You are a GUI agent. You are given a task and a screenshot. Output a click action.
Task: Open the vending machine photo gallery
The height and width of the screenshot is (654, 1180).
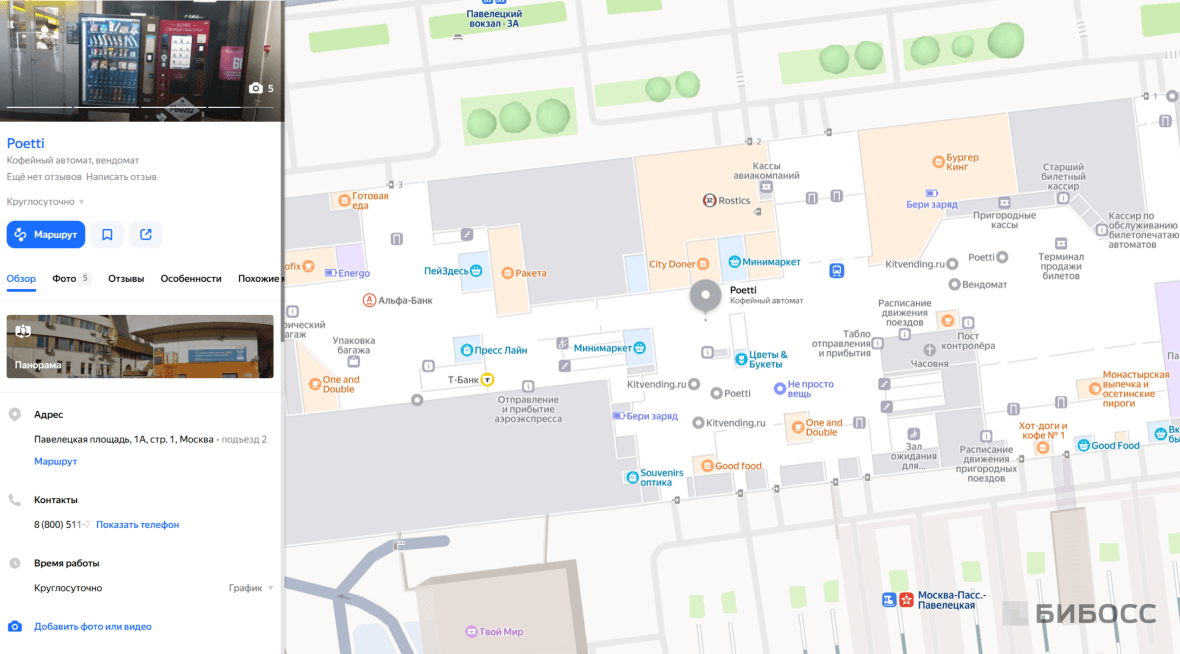pos(141,60)
